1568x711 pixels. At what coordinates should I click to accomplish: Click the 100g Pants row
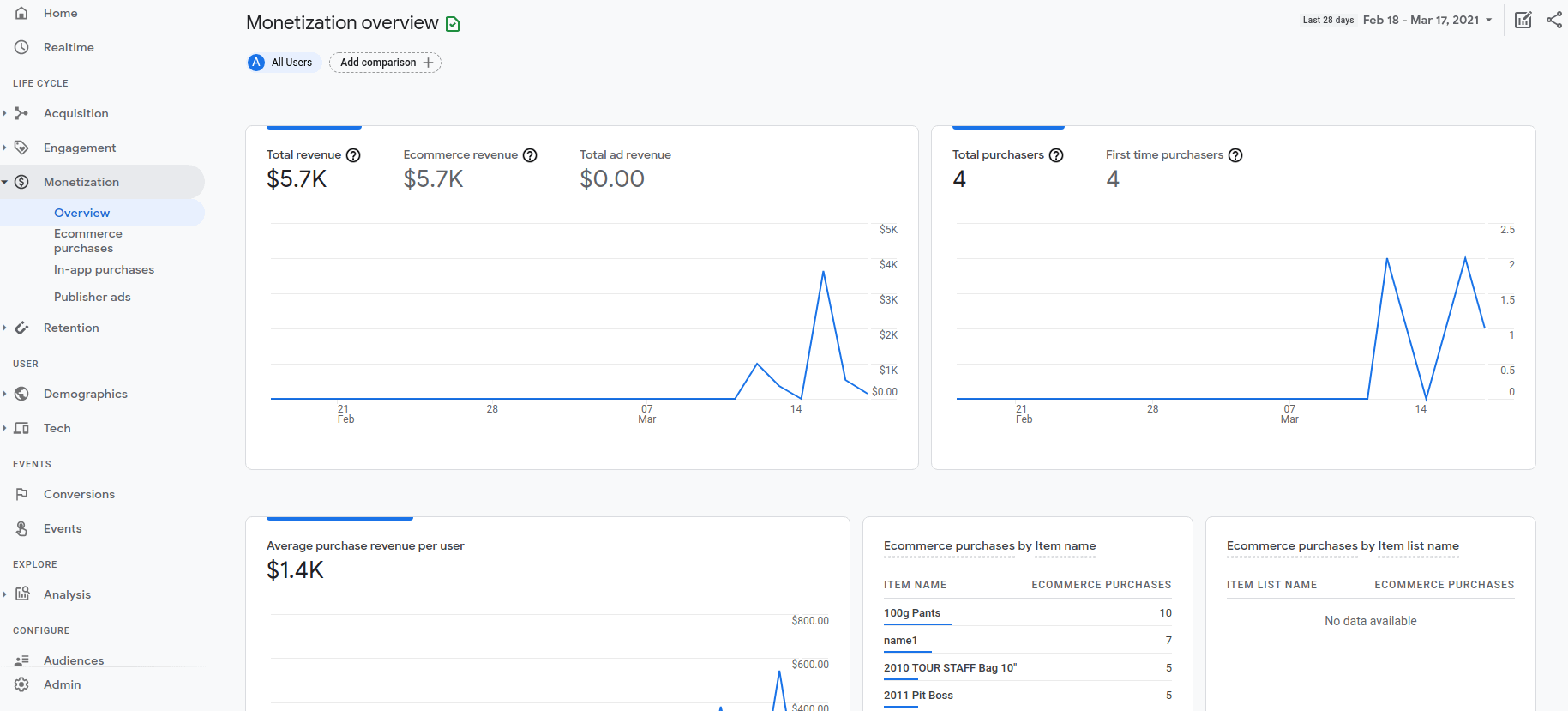tap(1028, 612)
